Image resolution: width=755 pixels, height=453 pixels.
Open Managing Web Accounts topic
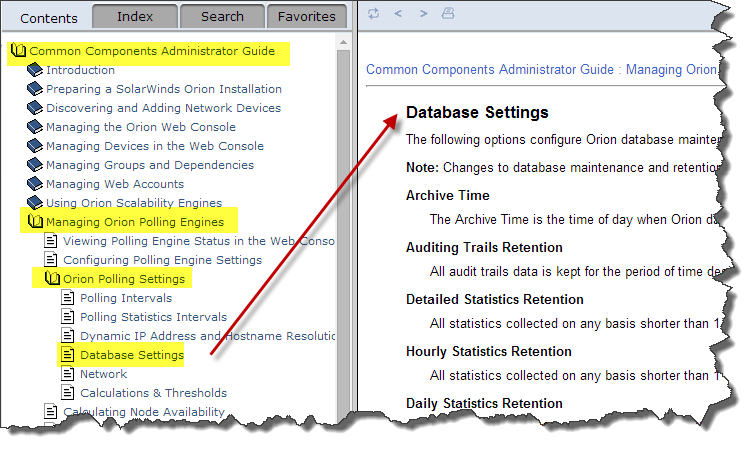point(115,184)
